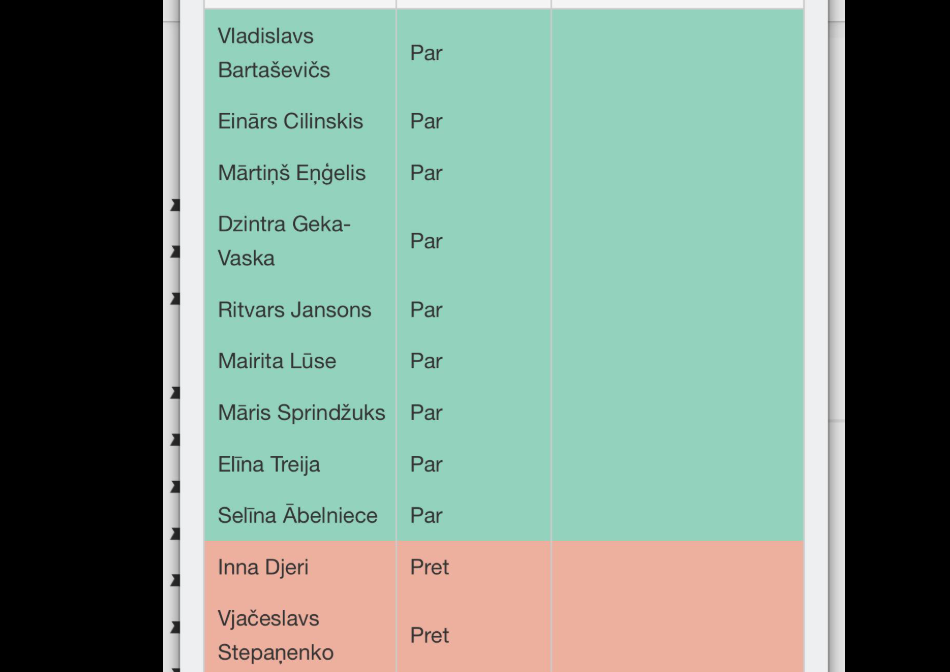Select Pret beside Vjačeslavs Stepaņenko
This screenshot has width=950, height=672.
coord(430,635)
